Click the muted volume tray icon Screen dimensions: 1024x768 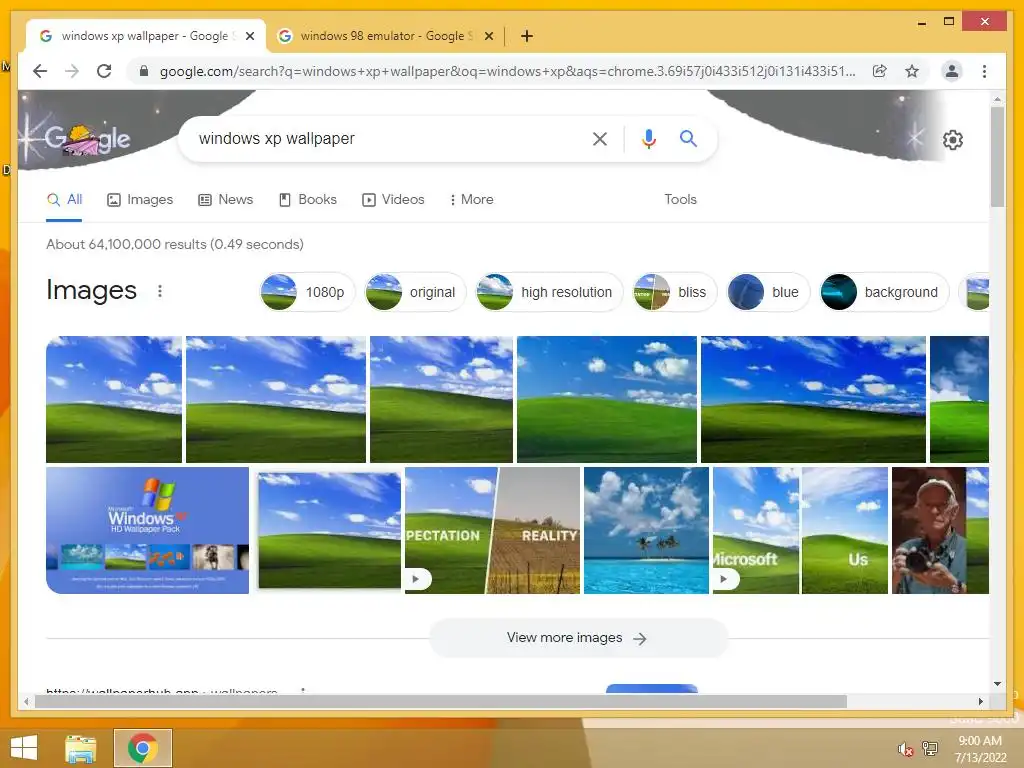click(x=905, y=748)
